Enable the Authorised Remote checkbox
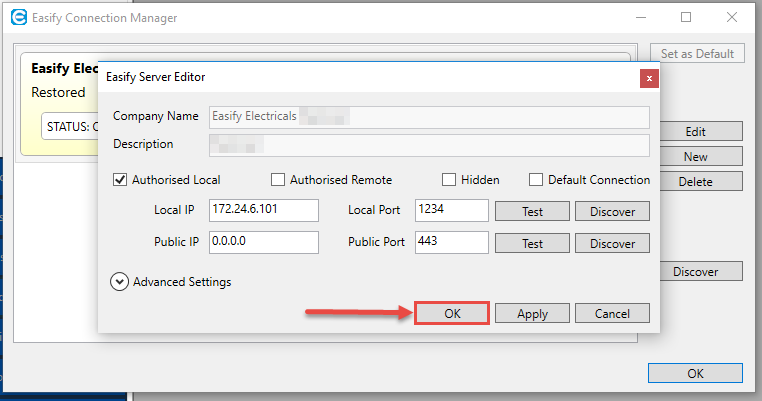This screenshot has height=401, width=762. tap(278, 180)
